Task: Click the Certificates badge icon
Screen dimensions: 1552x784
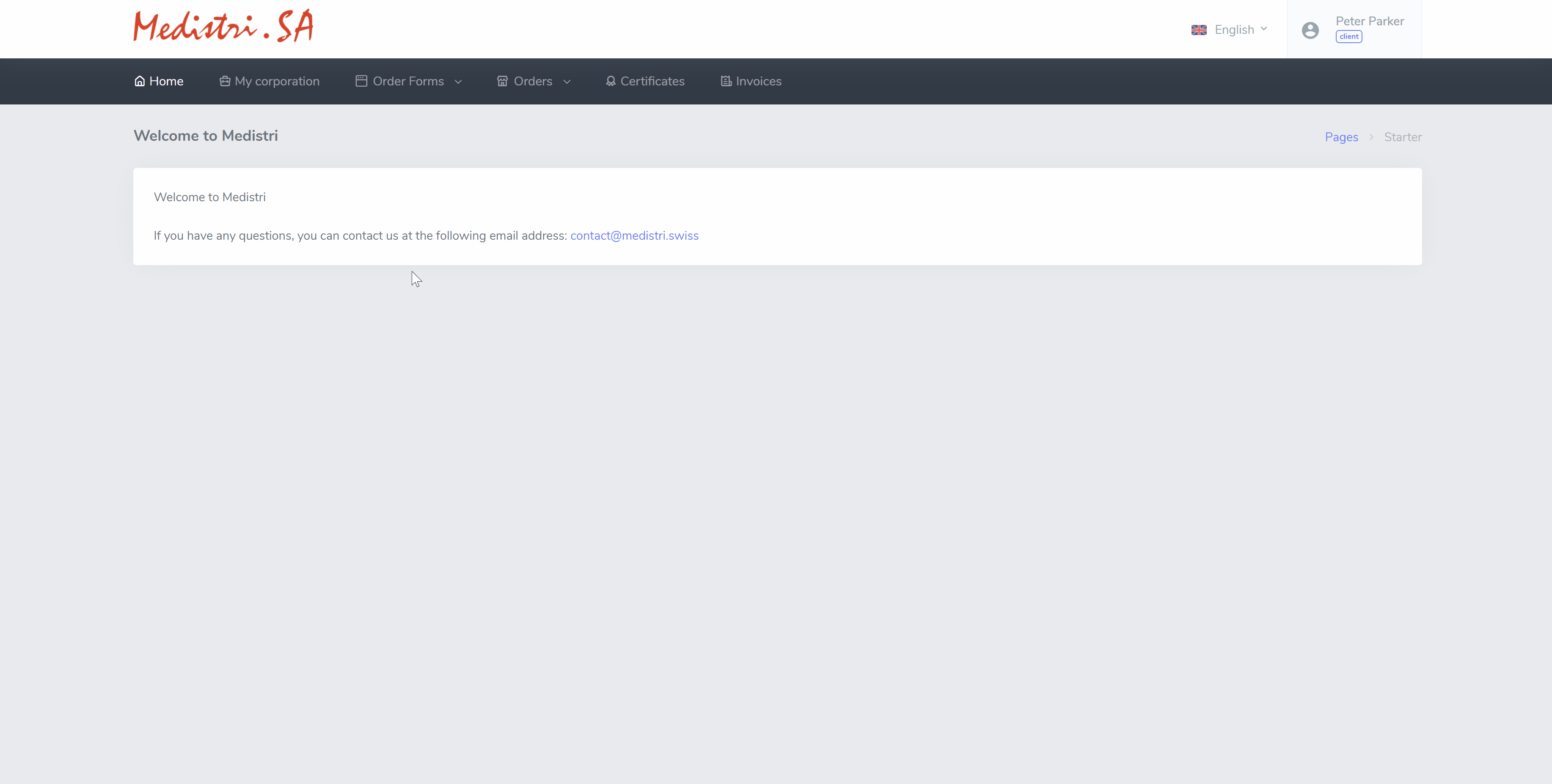Action: click(610, 81)
